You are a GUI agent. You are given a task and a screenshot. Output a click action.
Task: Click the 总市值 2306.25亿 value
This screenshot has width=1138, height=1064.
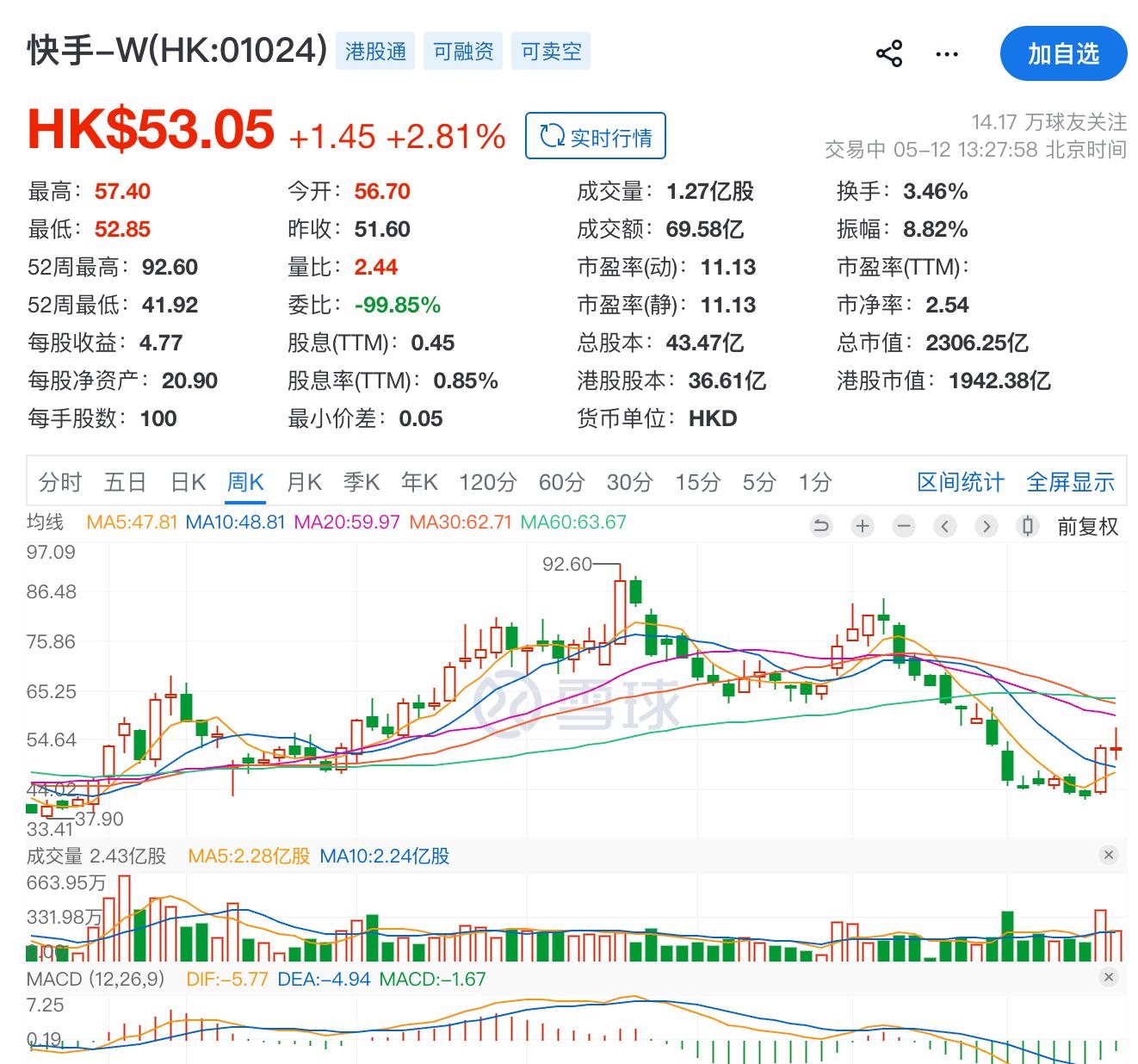(977, 343)
